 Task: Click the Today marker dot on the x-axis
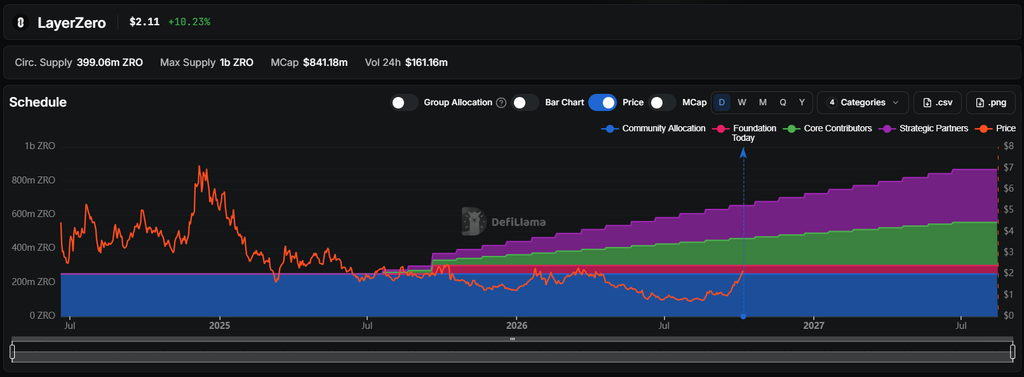click(x=743, y=317)
